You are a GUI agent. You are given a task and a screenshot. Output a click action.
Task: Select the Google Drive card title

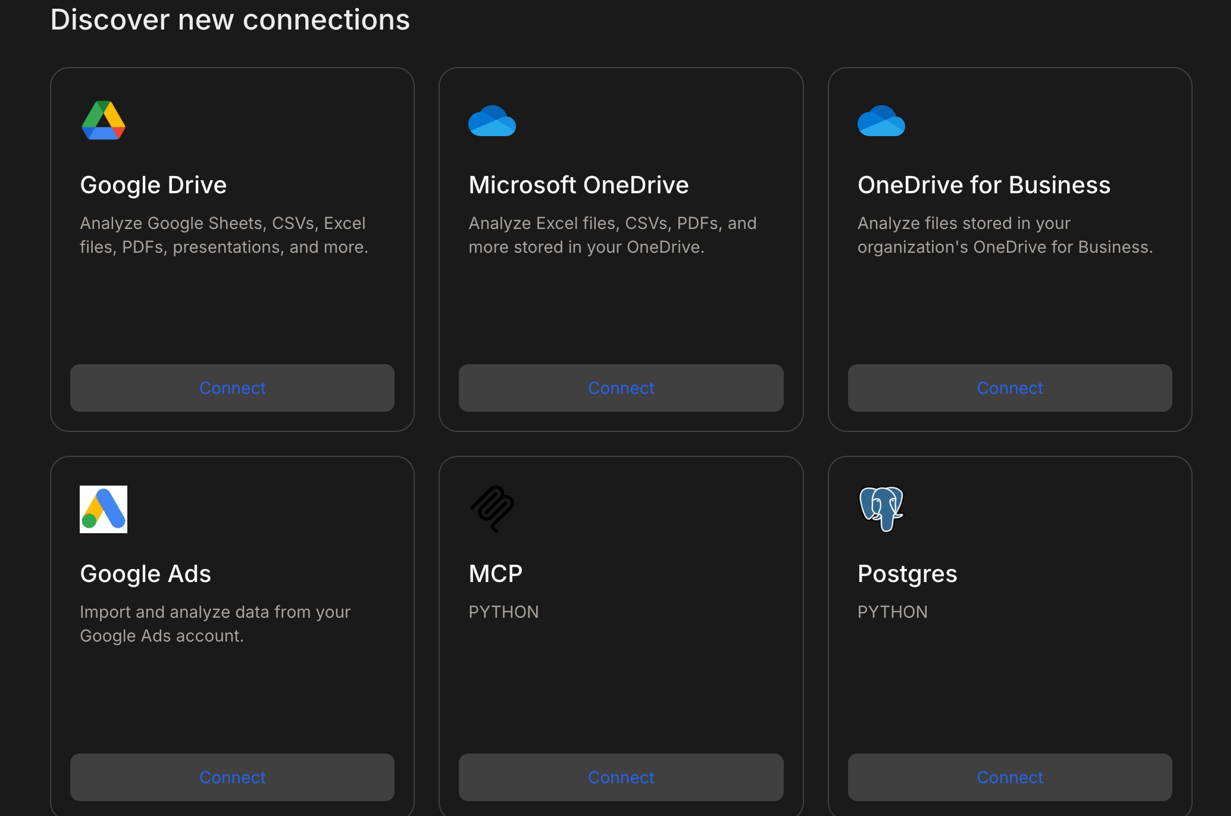coord(153,185)
